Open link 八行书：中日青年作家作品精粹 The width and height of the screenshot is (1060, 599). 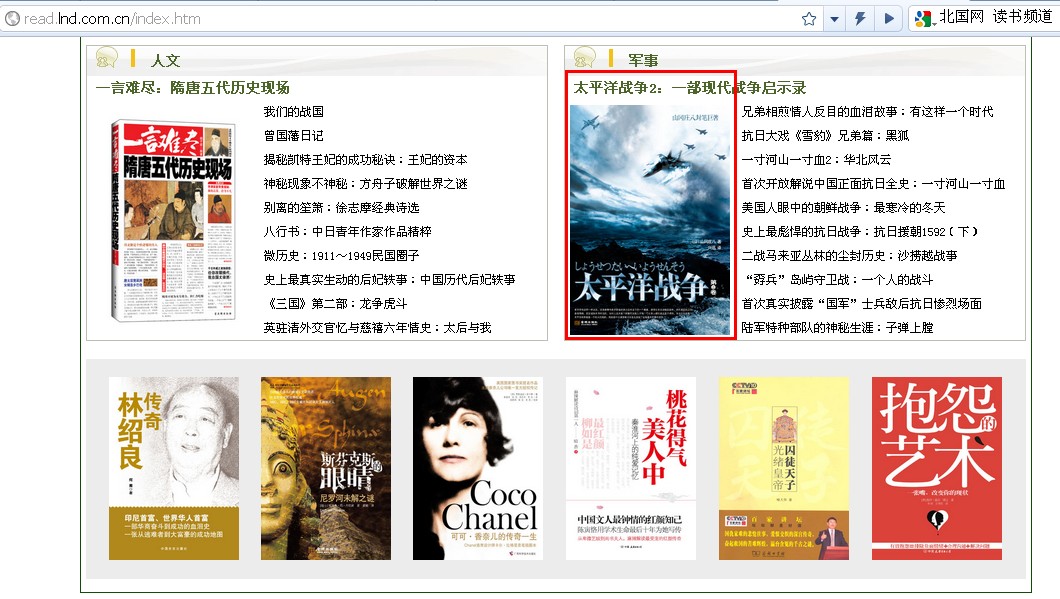click(x=347, y=232)
